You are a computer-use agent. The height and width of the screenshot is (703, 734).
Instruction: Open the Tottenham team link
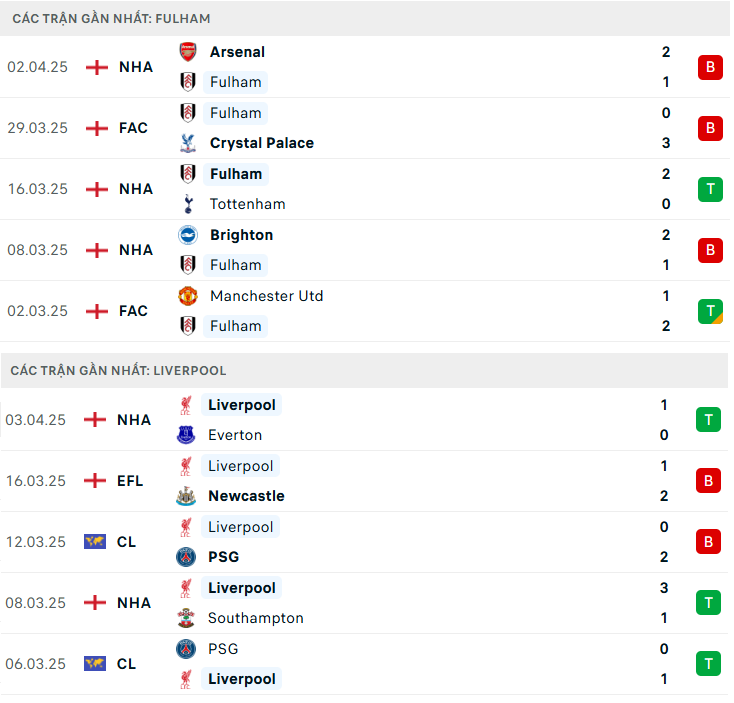tap(247, 204)
